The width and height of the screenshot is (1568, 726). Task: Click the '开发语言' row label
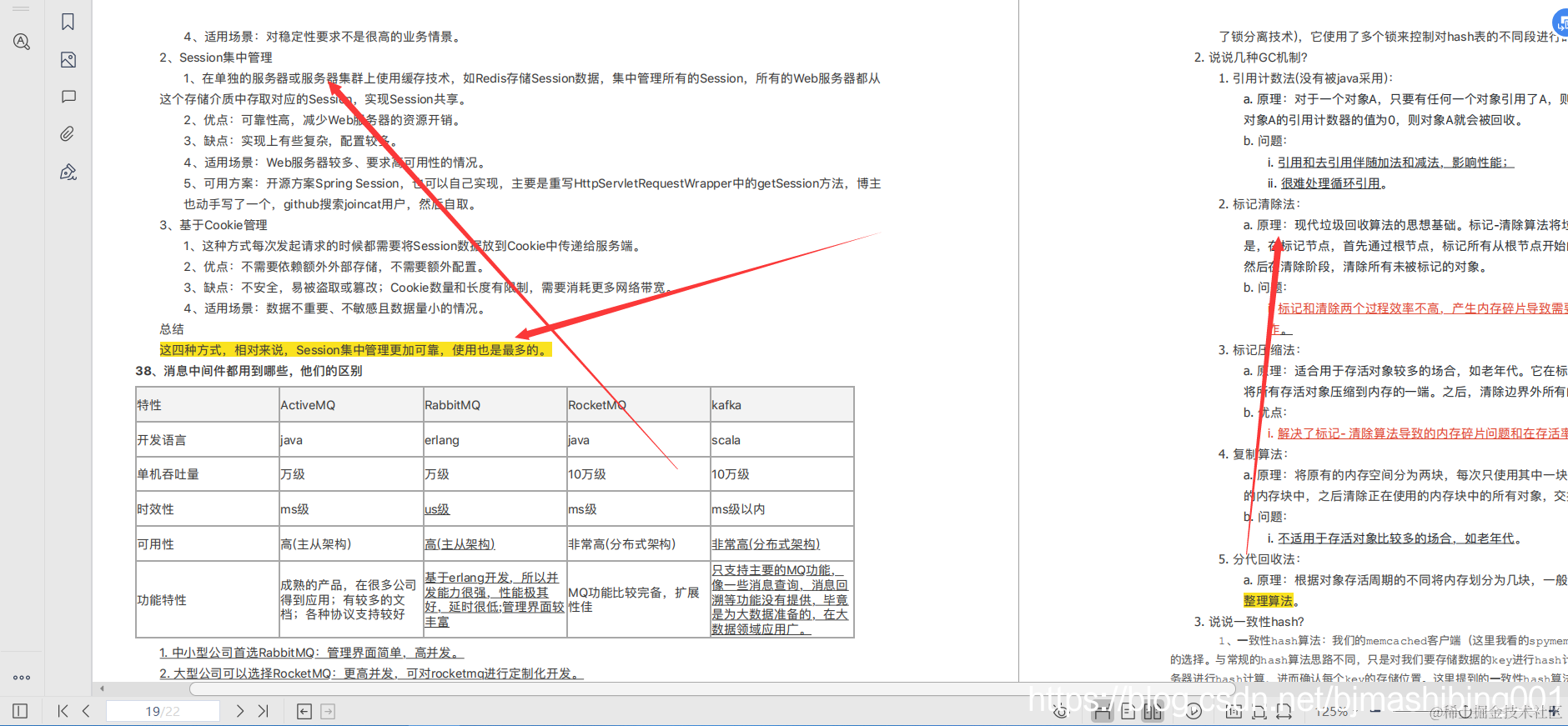pyautogui.click(x=162, y=440)
